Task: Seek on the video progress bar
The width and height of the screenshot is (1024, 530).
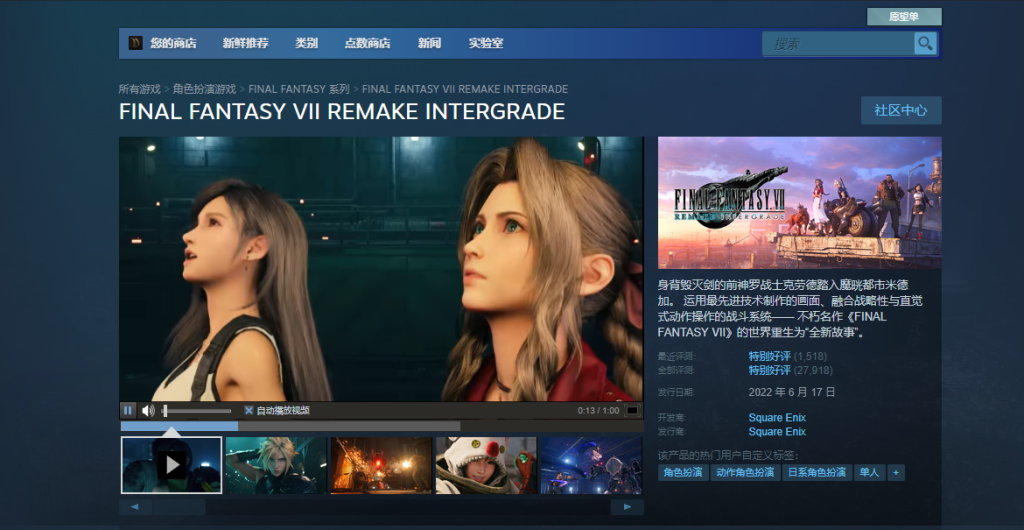Action: tap(382, 426)
